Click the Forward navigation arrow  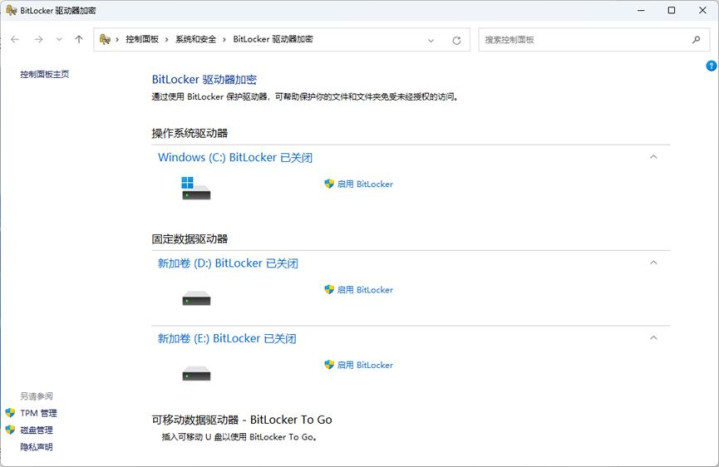click(x=39, y=39)
